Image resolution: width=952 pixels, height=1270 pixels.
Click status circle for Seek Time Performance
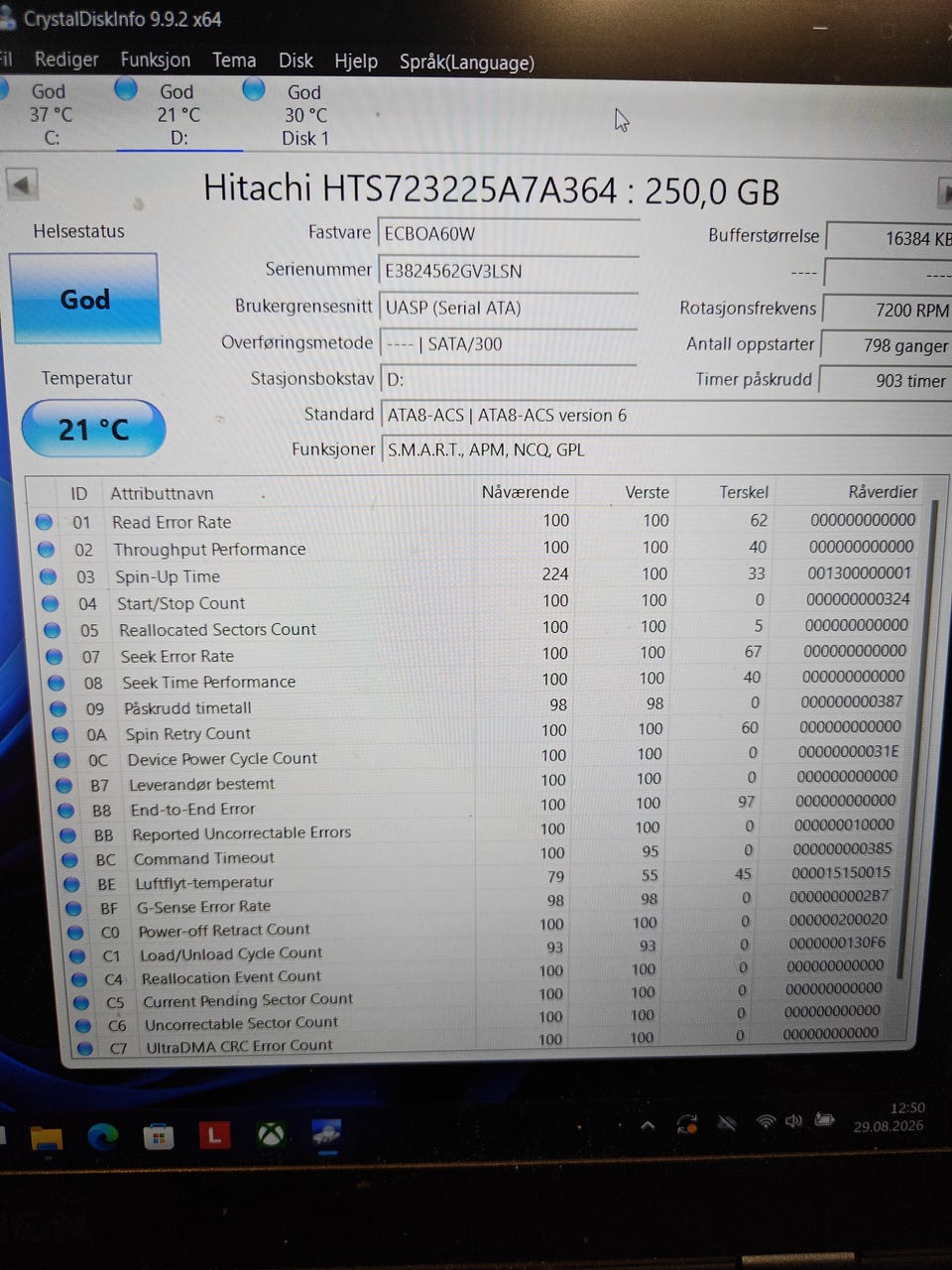coord(57,682)
